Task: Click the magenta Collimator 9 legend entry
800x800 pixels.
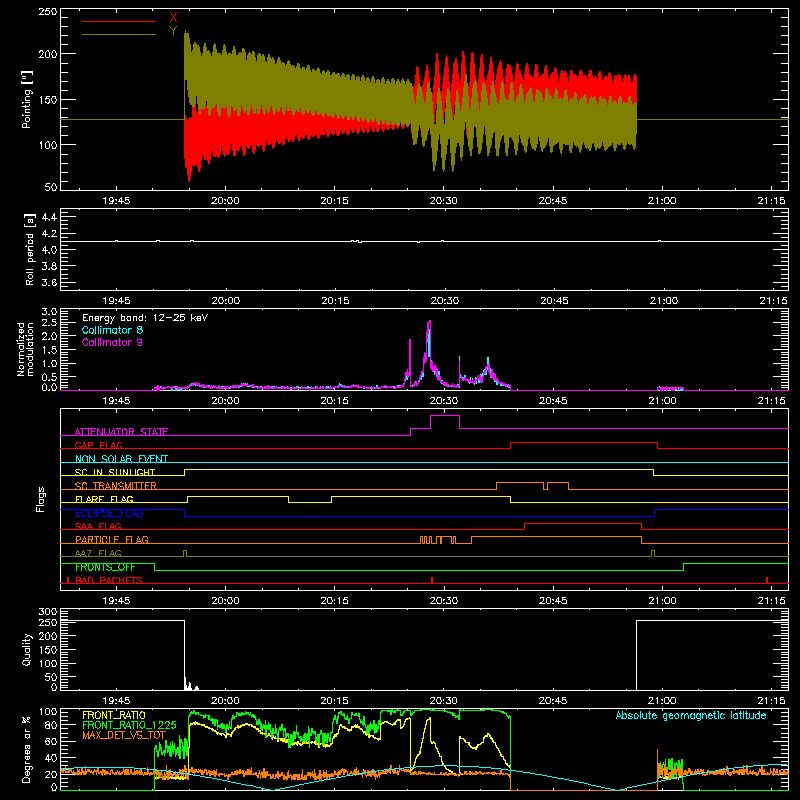Action: [x=112, y=342]
